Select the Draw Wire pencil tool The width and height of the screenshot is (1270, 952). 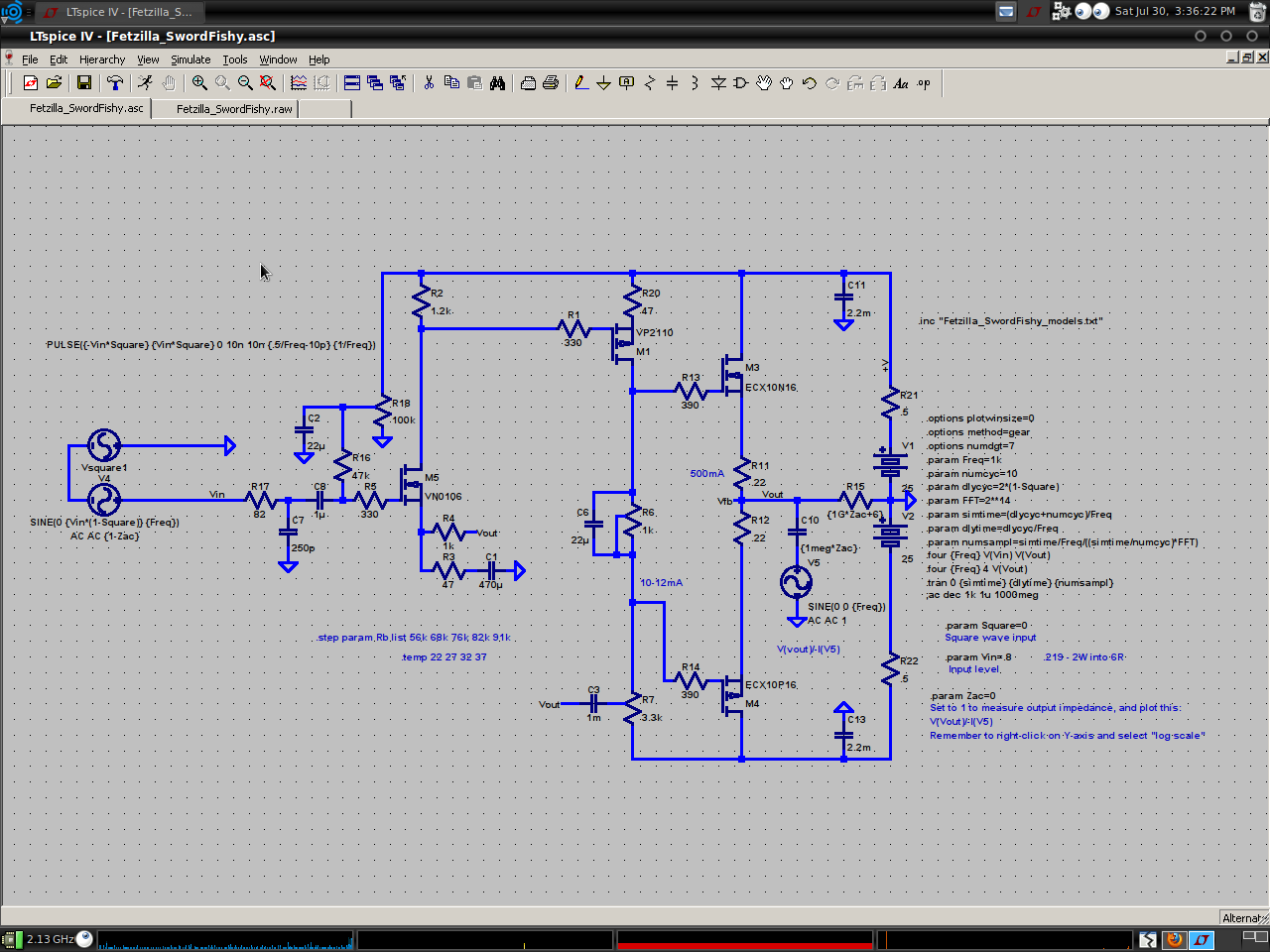581,83
